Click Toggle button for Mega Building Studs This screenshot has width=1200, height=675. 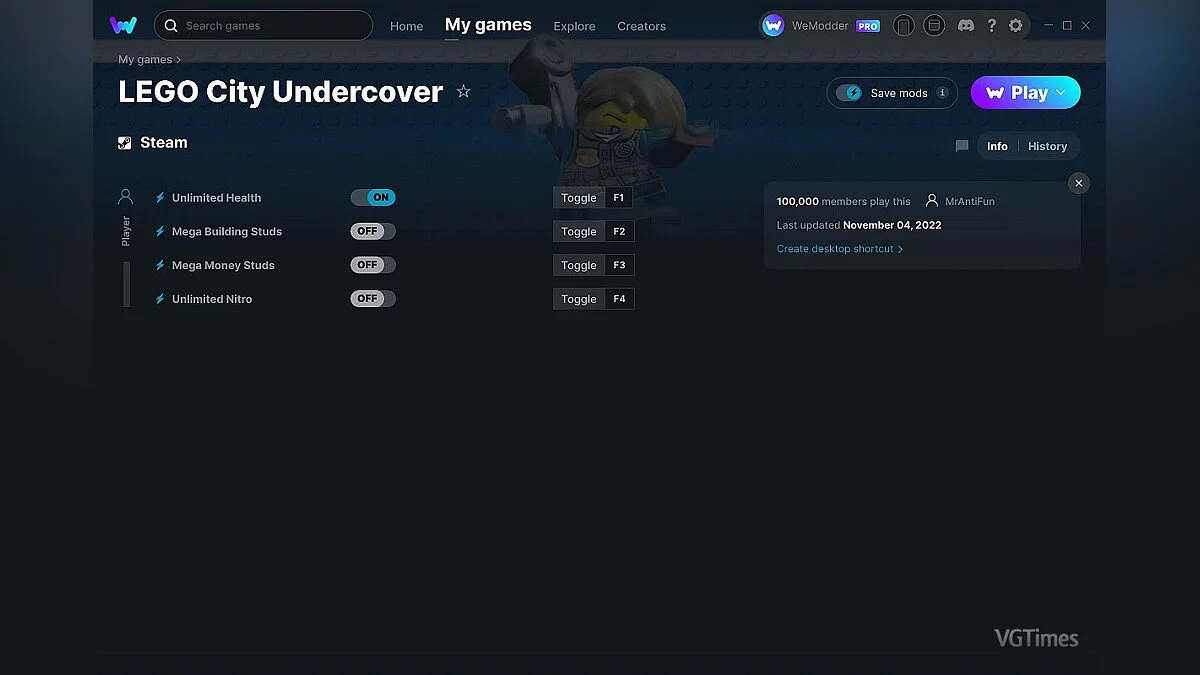pyautogui.click(x=578, y=232)
